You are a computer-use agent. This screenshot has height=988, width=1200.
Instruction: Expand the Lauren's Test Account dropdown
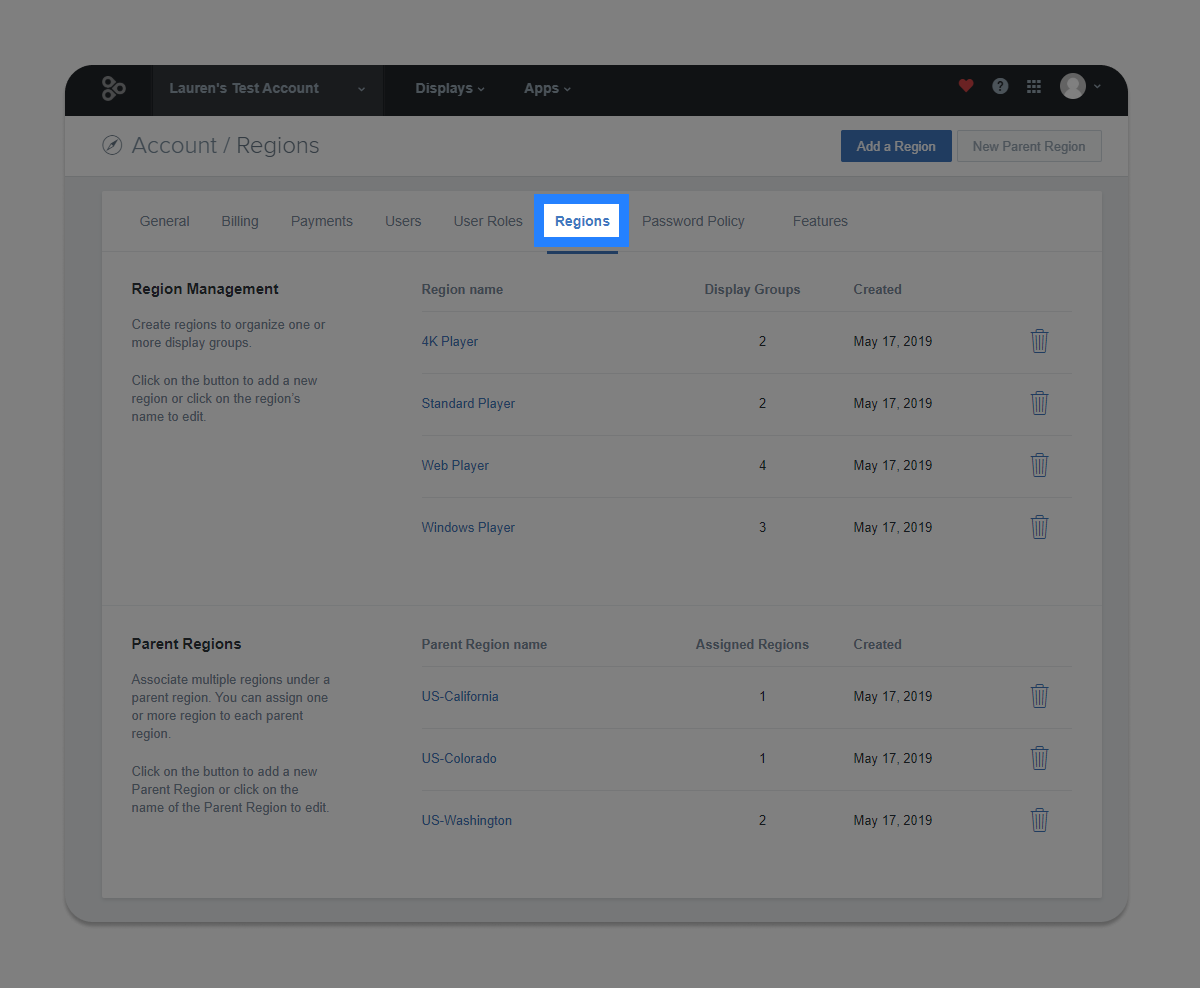tap(268, 88)
